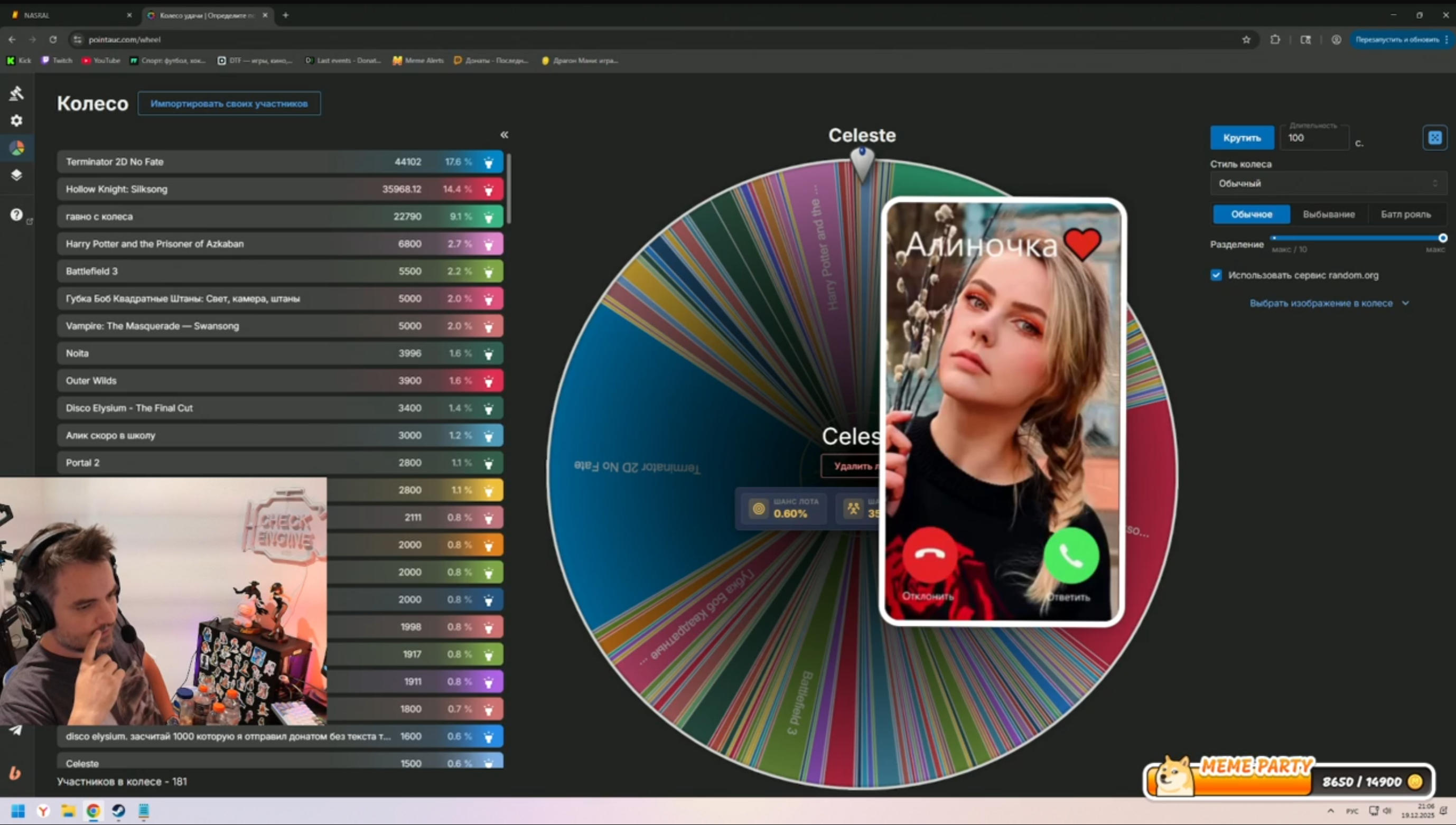This screenshot has width=1456, height=825.
Task: Click the Разделение slider handle
Action: (x=1442, y=239)
